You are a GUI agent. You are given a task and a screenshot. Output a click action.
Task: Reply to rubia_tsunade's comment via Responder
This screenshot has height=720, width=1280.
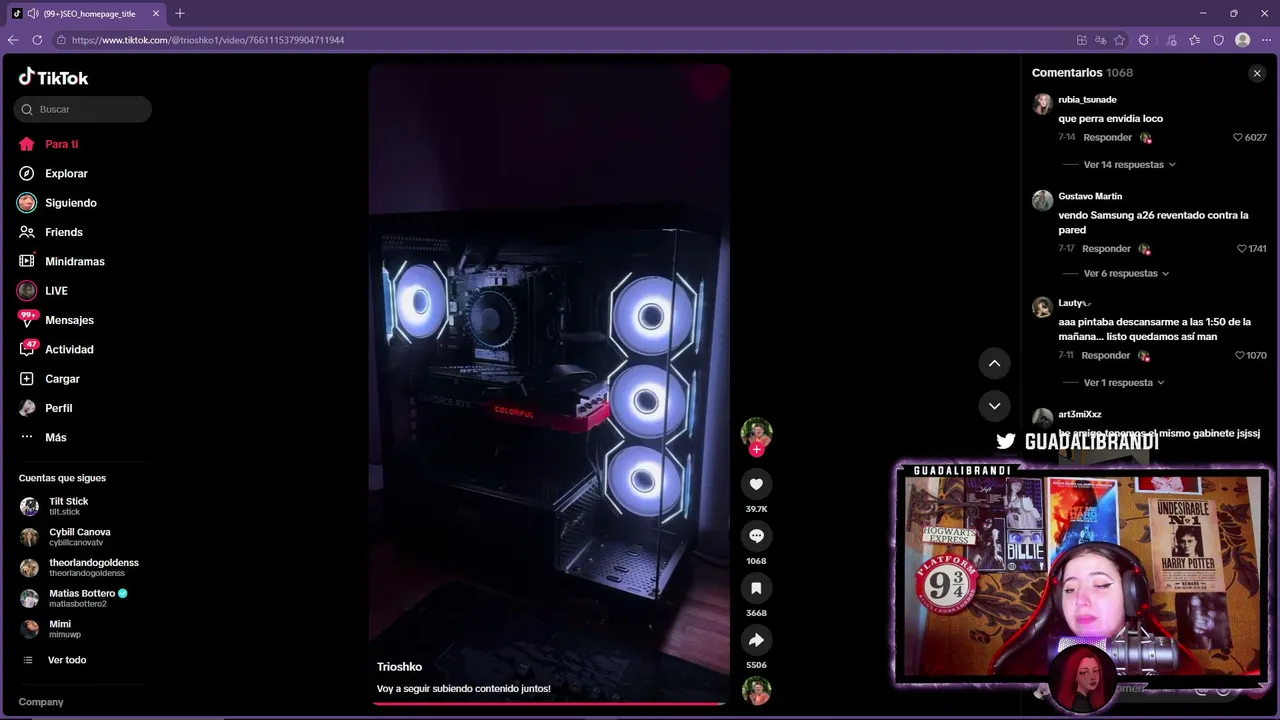(x=1107, y=137)
